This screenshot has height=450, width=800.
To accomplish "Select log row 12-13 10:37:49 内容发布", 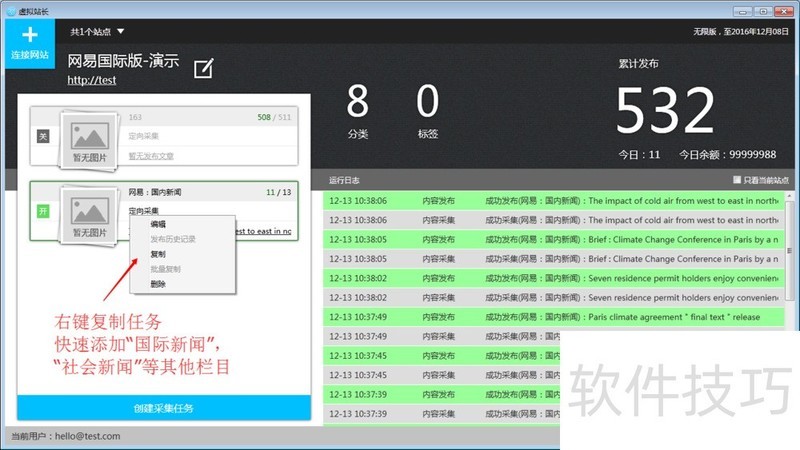I will click(x=554, y=317).
